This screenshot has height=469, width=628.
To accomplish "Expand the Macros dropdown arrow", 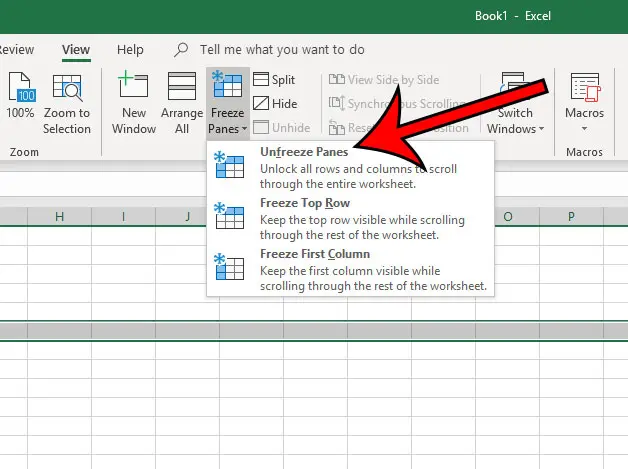I will click(x=584, y=128).
